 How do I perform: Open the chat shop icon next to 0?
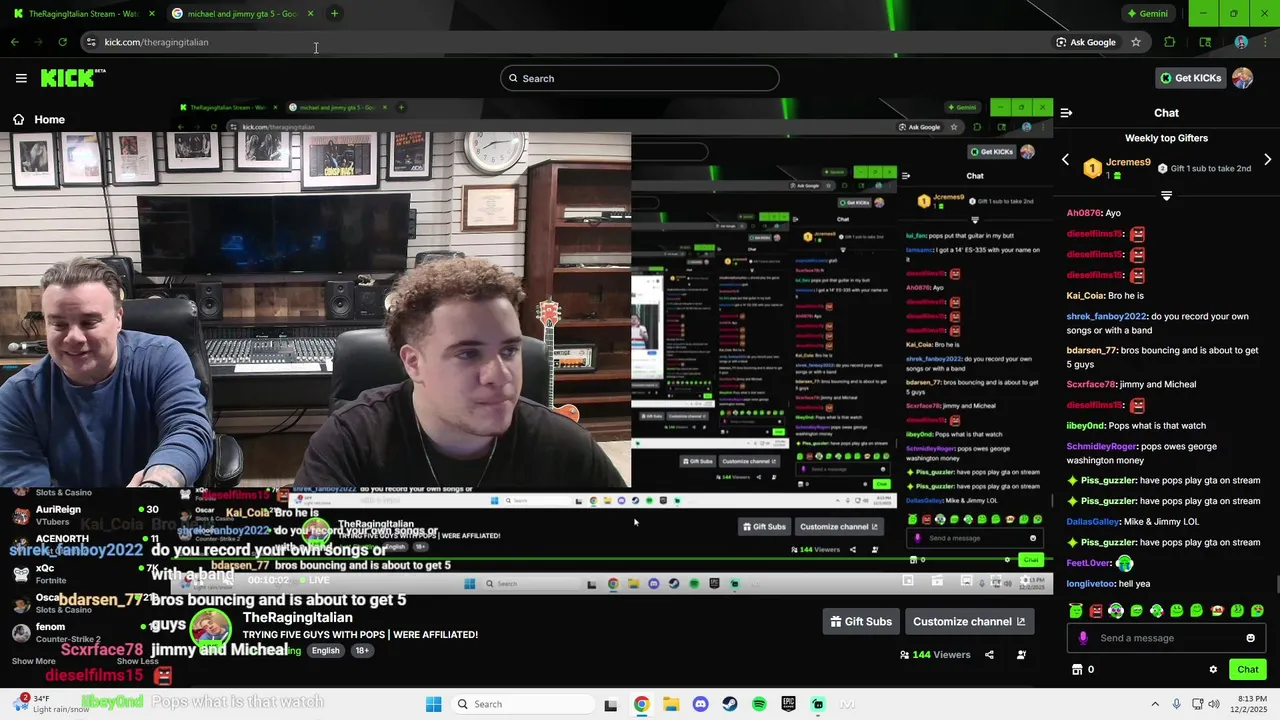point(1077,670)
